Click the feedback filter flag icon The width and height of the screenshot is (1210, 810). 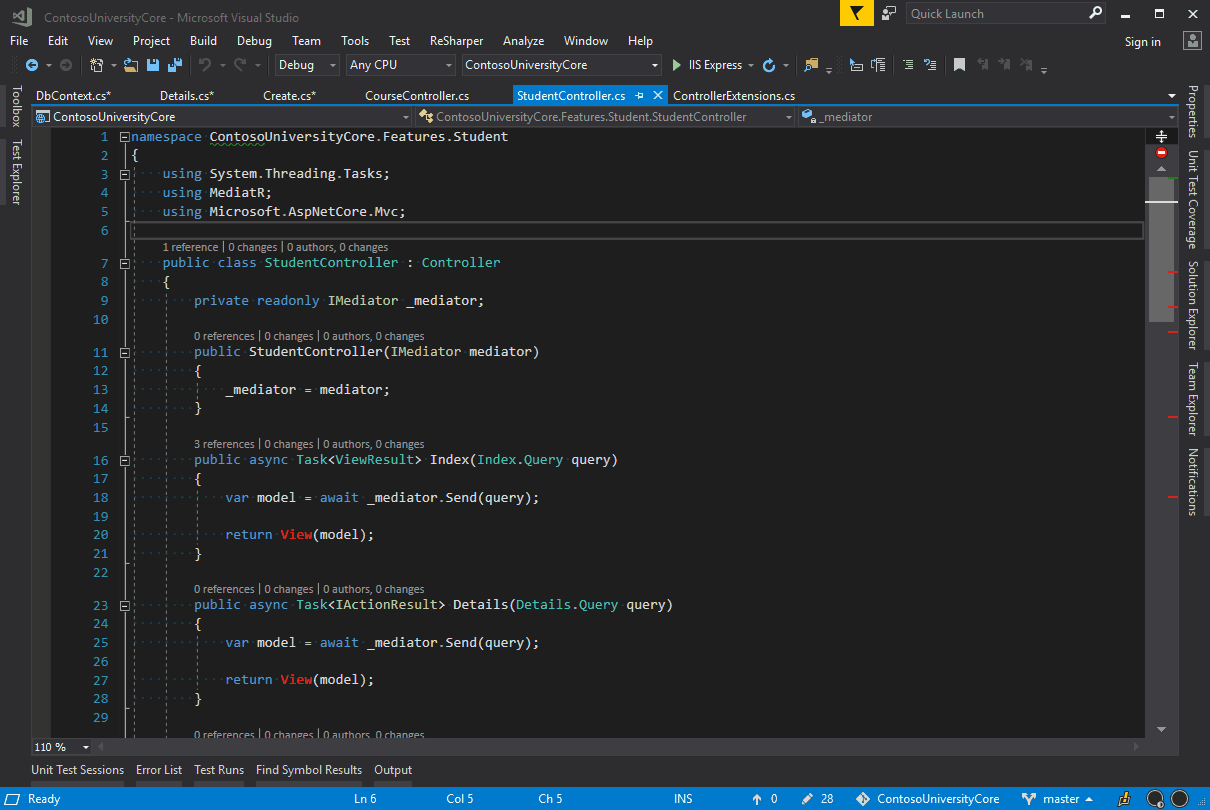tap(856, 14)
